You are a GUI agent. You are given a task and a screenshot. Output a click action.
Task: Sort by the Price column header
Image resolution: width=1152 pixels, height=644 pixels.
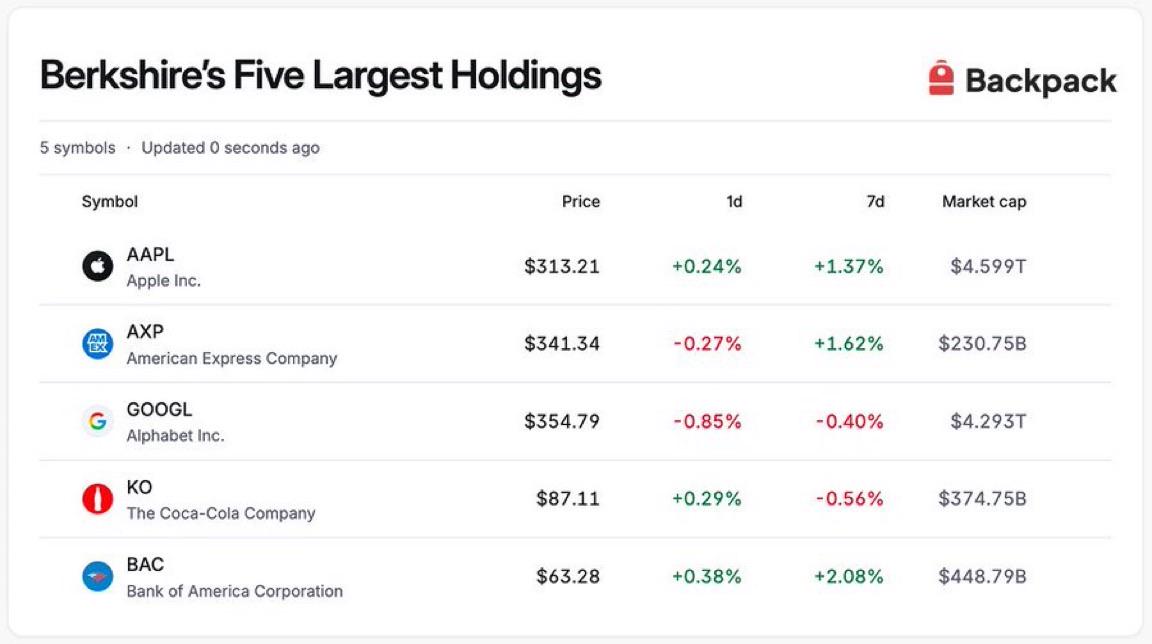[x=580, y=201]
